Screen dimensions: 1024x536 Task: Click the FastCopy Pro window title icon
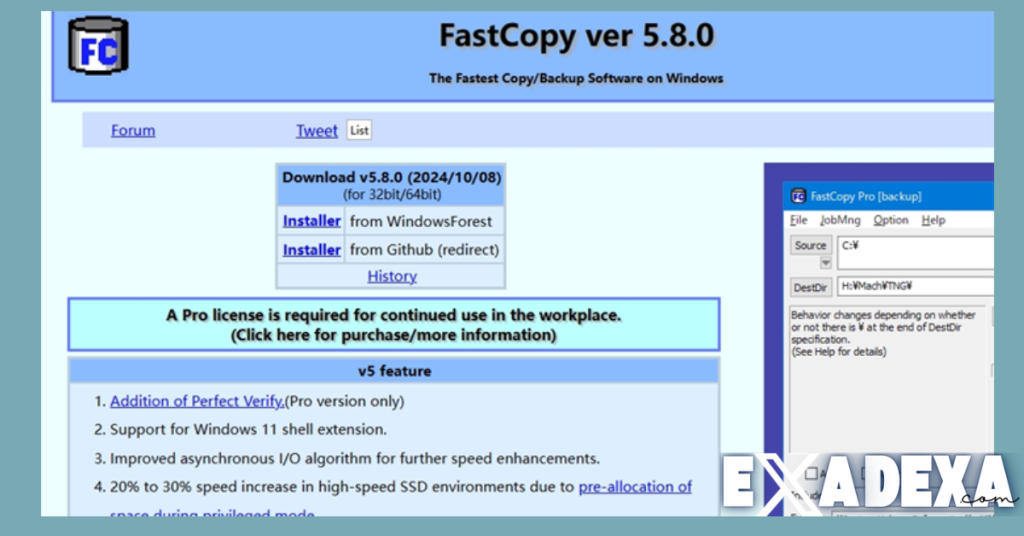click(797, 196)
